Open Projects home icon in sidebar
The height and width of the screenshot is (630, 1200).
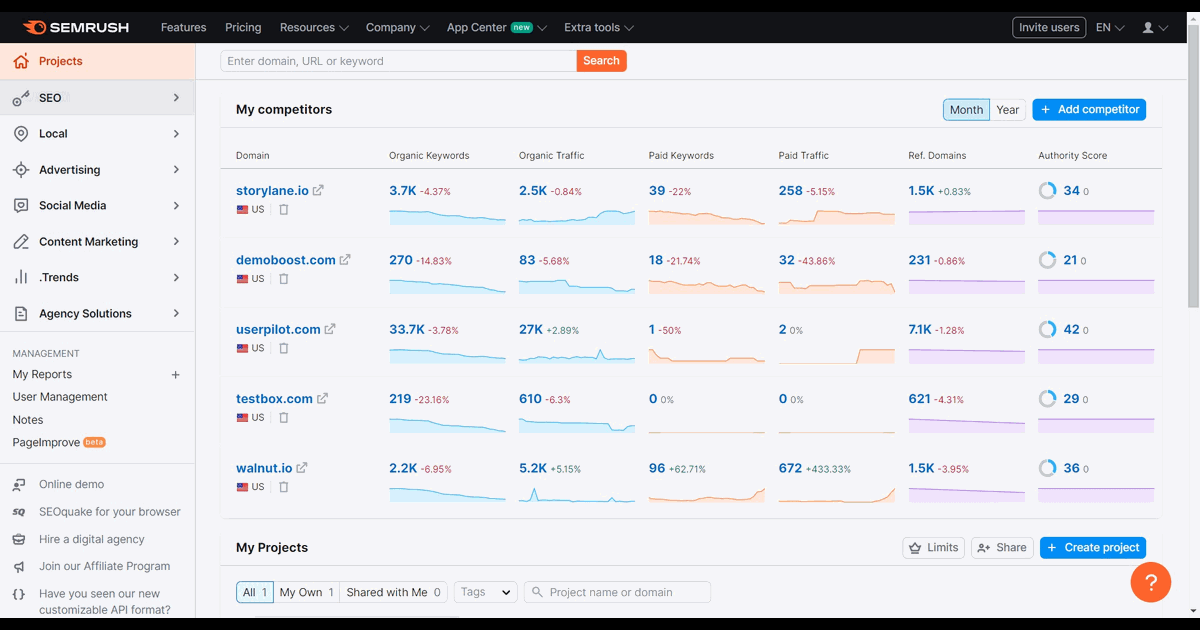21,61
